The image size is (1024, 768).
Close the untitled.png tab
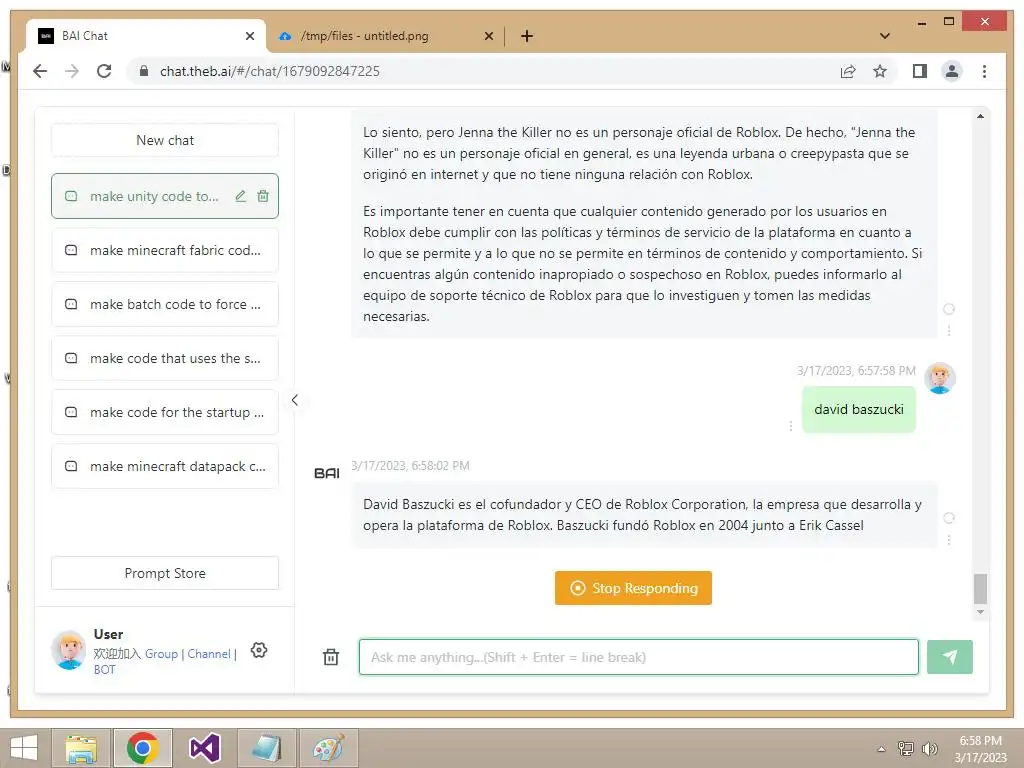point(488,36)
